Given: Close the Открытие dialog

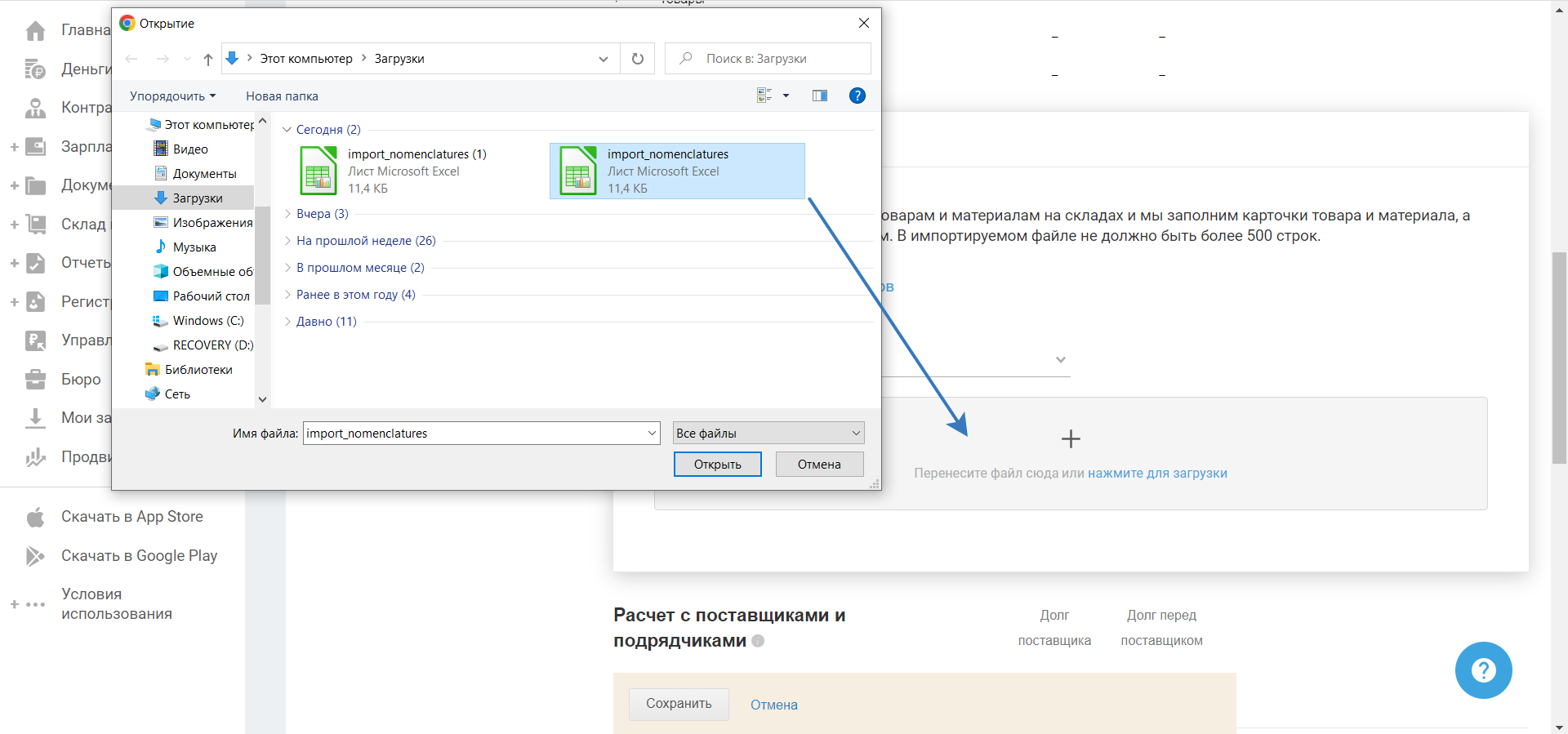Looking at the screenshot, I should point(864,24).
